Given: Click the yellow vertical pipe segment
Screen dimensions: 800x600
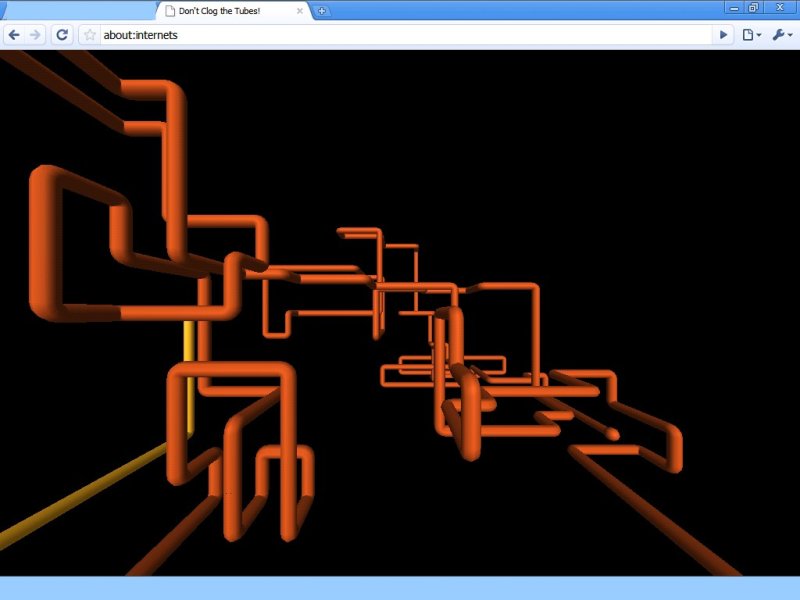Looking at the screenshot, I should click(x=188, y=378).
